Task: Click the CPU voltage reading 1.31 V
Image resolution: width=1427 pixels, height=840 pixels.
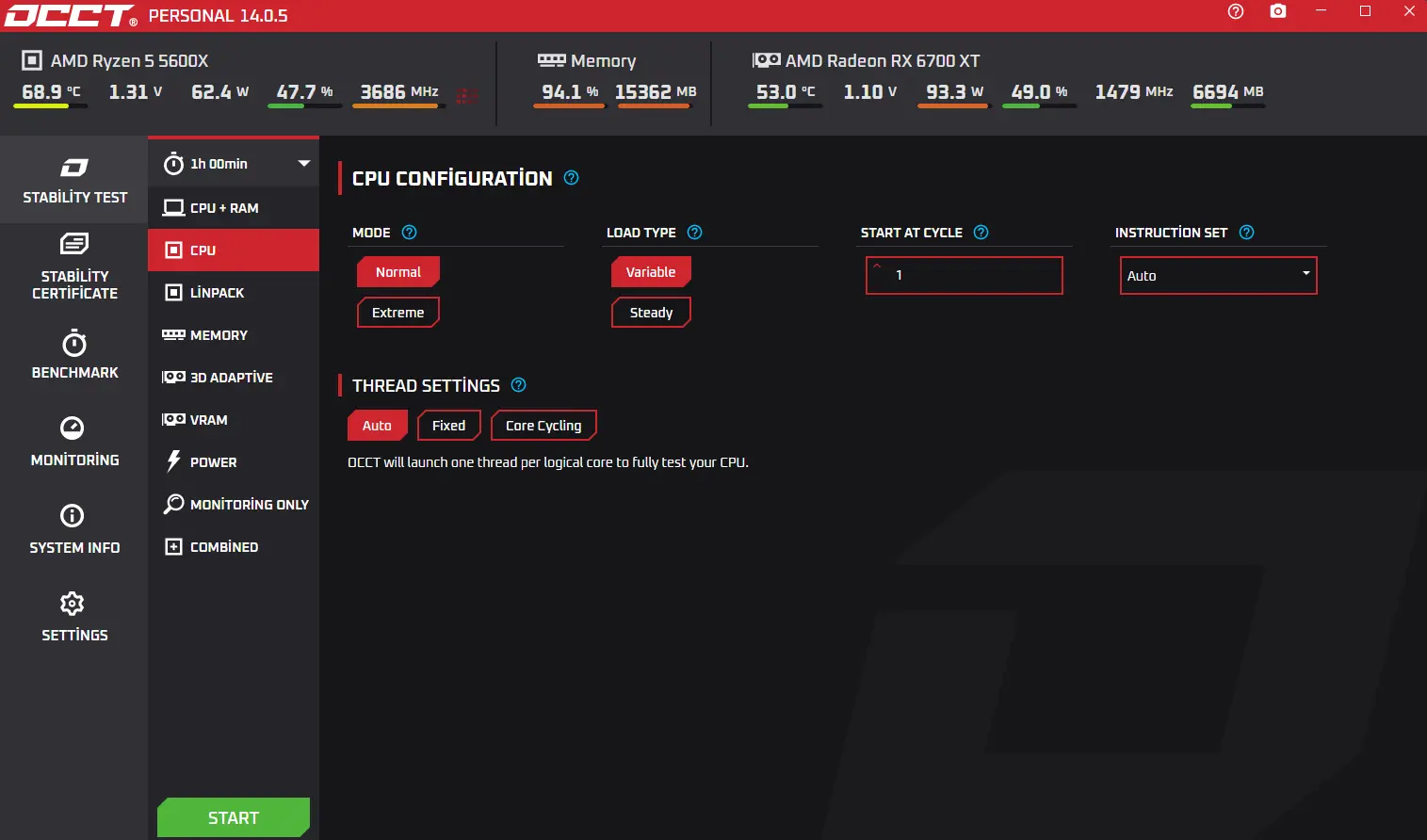Action: pyautogui.click(x=136, y=91)
